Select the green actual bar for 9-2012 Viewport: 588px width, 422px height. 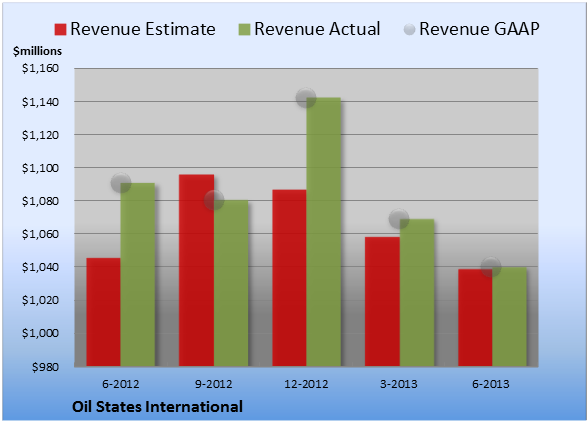click(x=231, y=283)
